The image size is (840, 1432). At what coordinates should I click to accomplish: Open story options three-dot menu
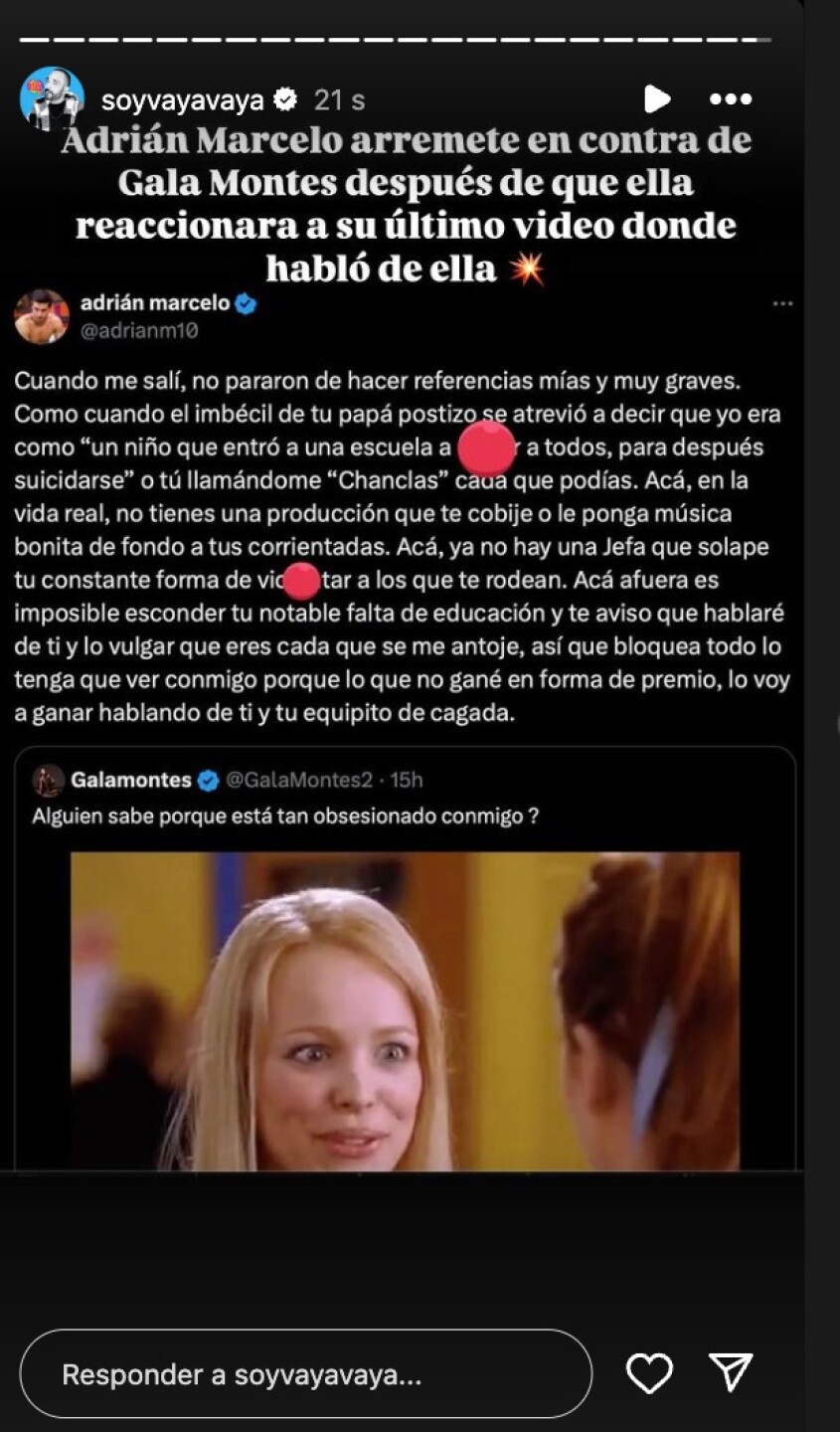pos(731,98)
